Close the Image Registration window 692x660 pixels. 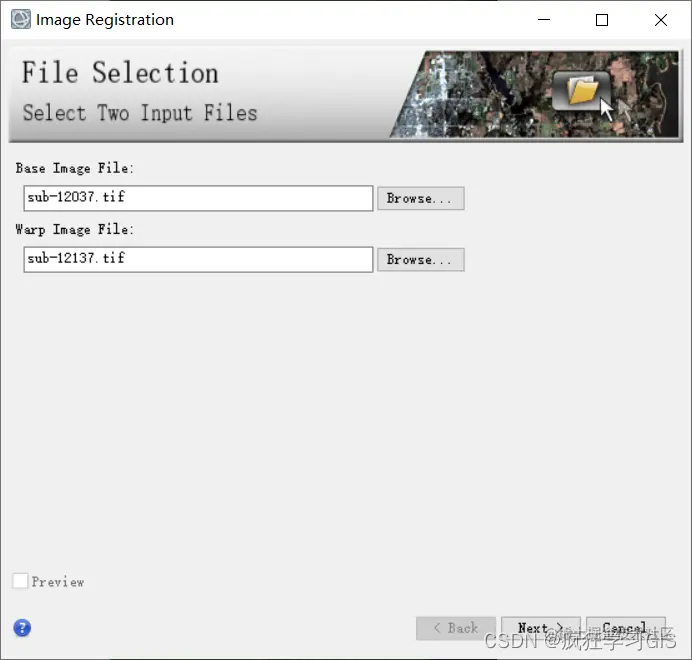point(661,20)
